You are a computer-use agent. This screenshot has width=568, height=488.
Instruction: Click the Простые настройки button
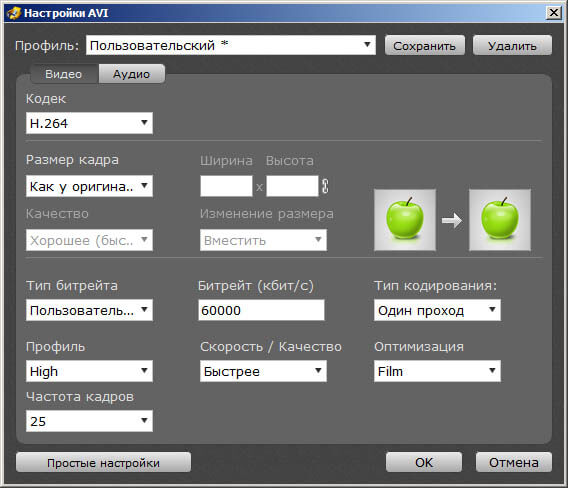103,462
